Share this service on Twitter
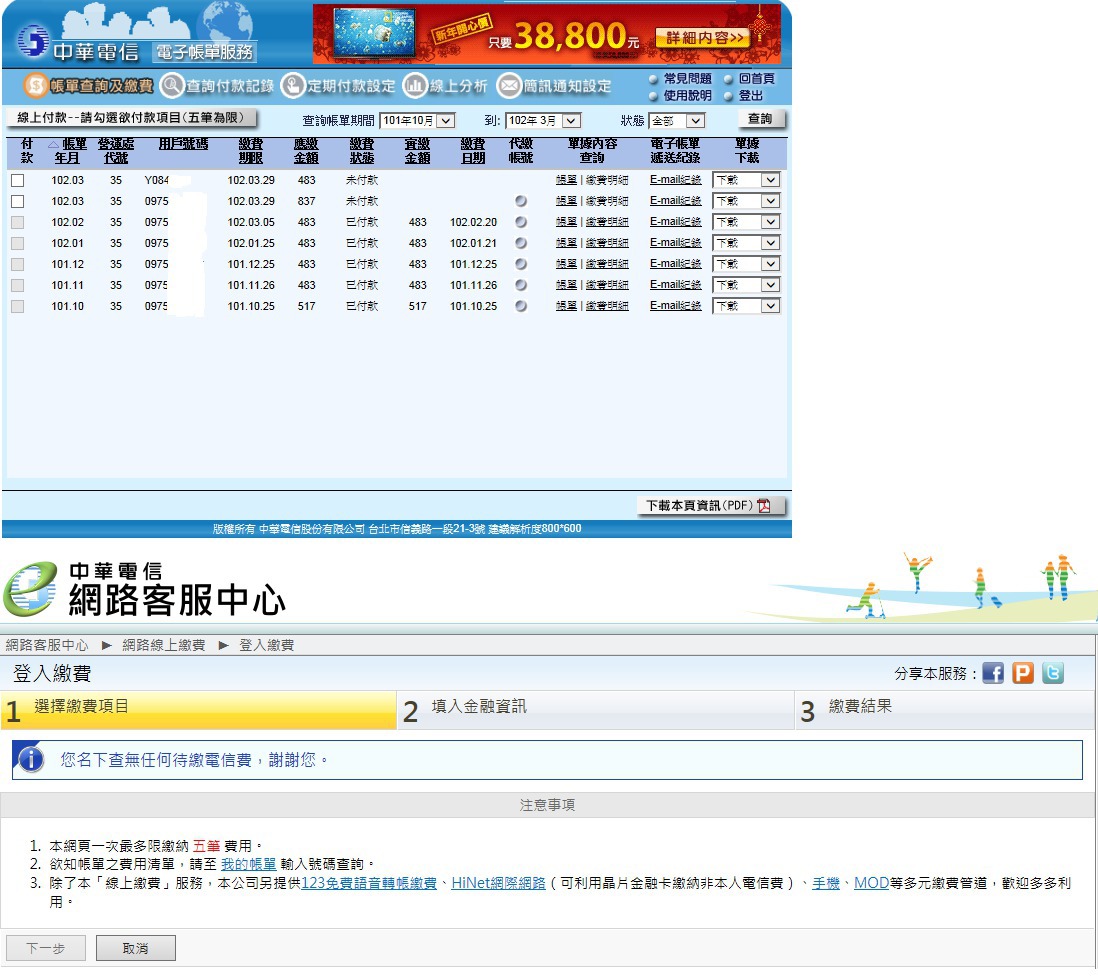Image resolution: width=1098 pixels, height=976 pixels. click(x=1052, y=673)
